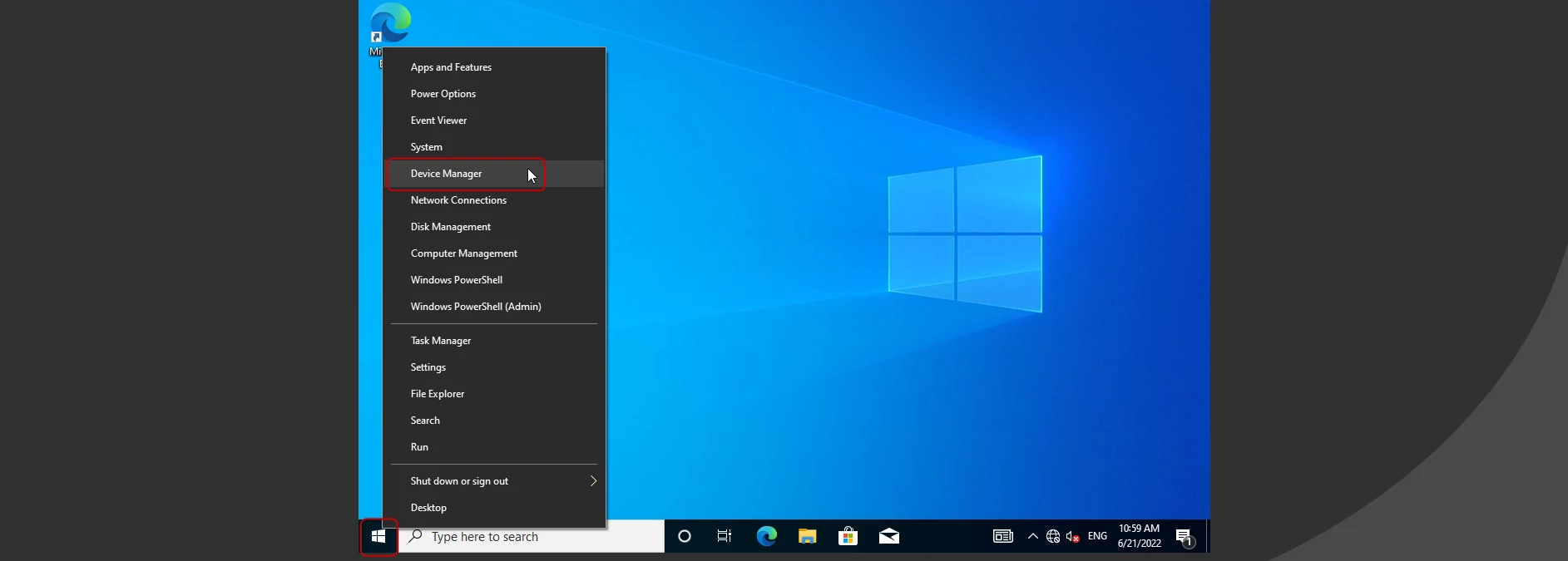Choose the System menu entry
The height and width of the screenshot is (561, 1568).
pos(494,147)
